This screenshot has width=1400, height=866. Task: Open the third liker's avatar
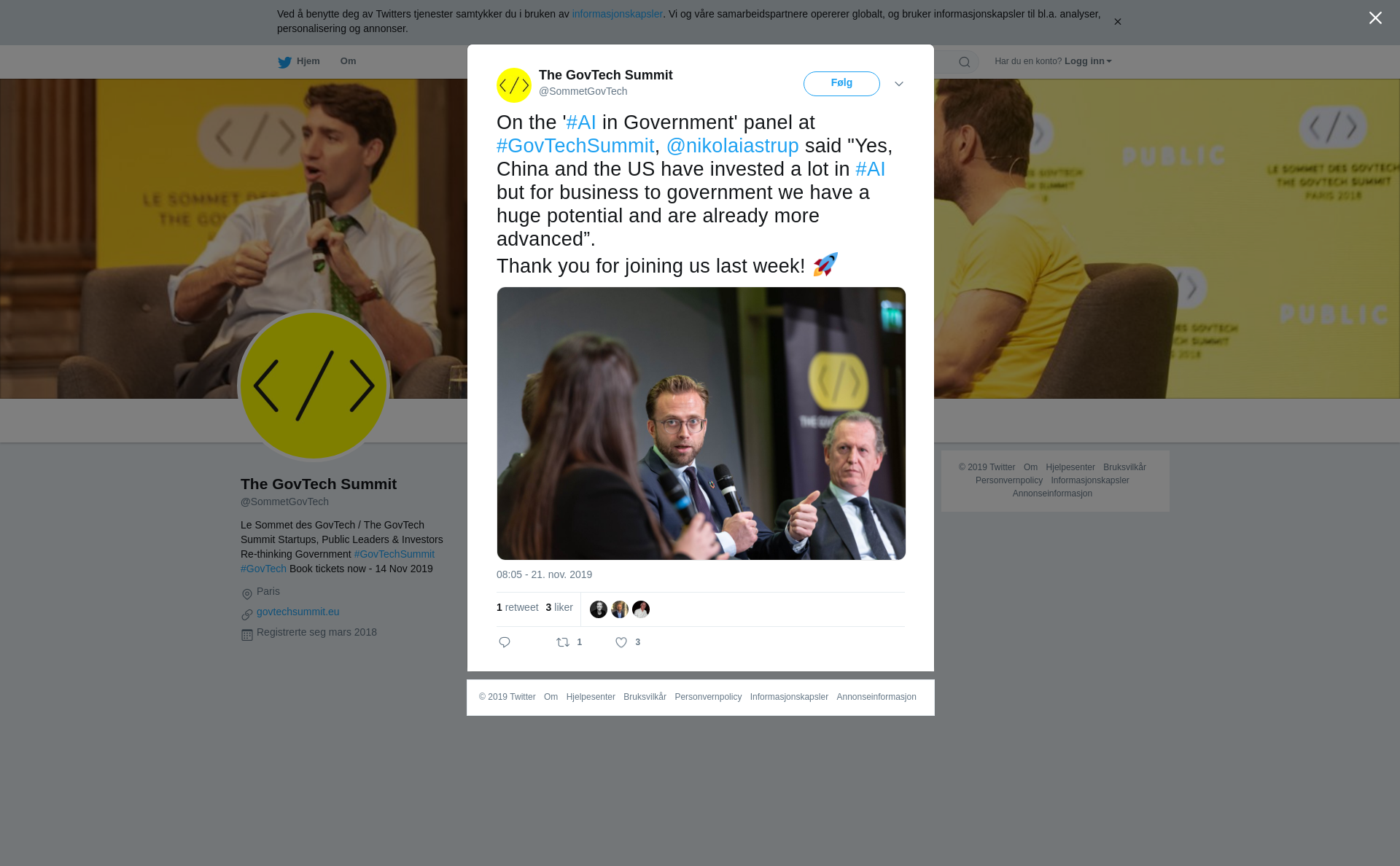coord(641,609)
